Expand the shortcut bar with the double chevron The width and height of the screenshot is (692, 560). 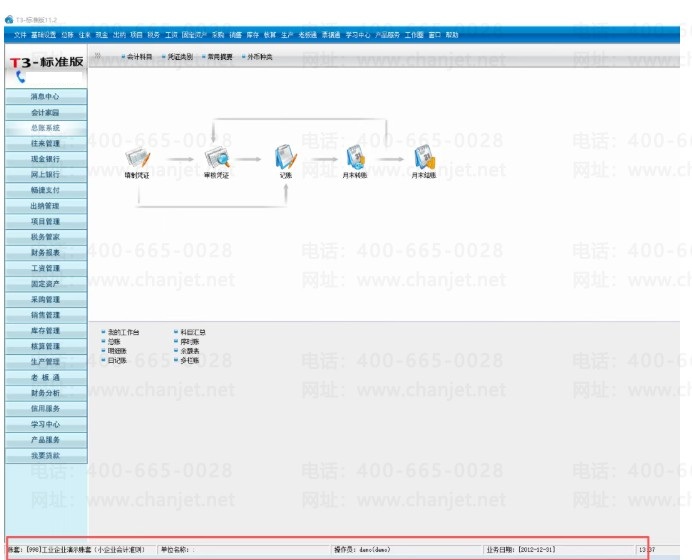98,56
